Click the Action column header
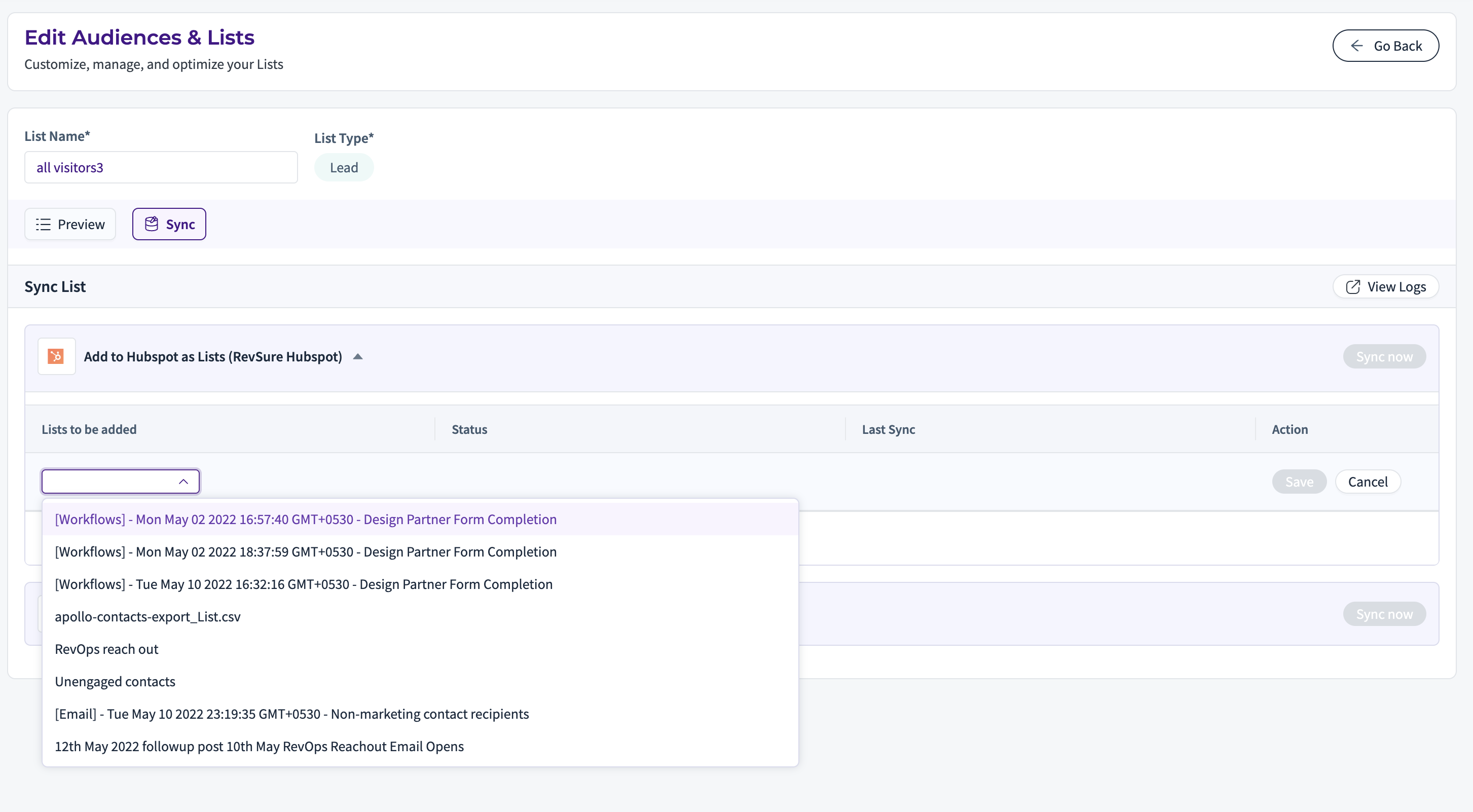The image size is (1473, 812). (x=1290, y=429)
